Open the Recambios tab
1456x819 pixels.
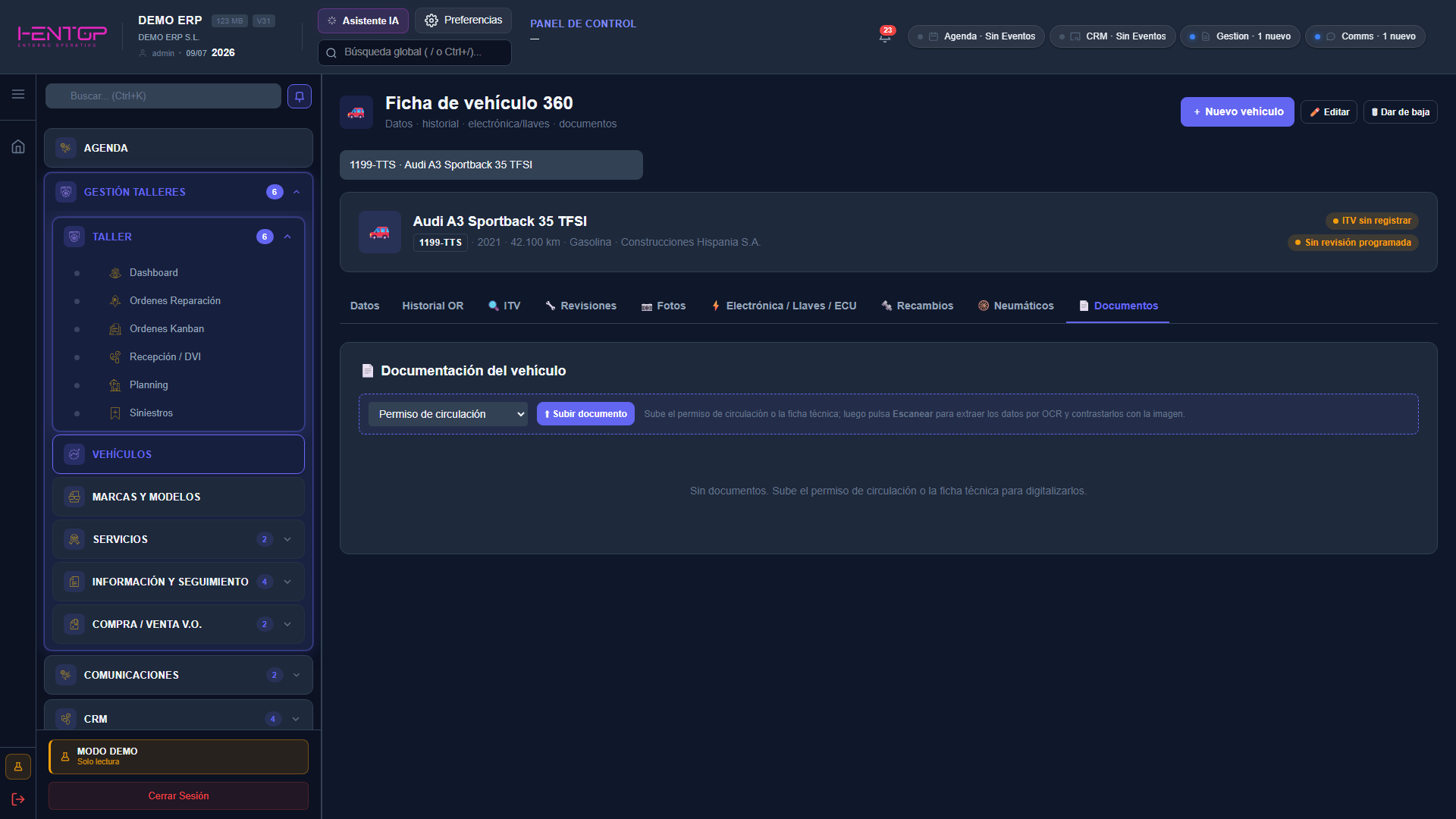coord(917,306)
